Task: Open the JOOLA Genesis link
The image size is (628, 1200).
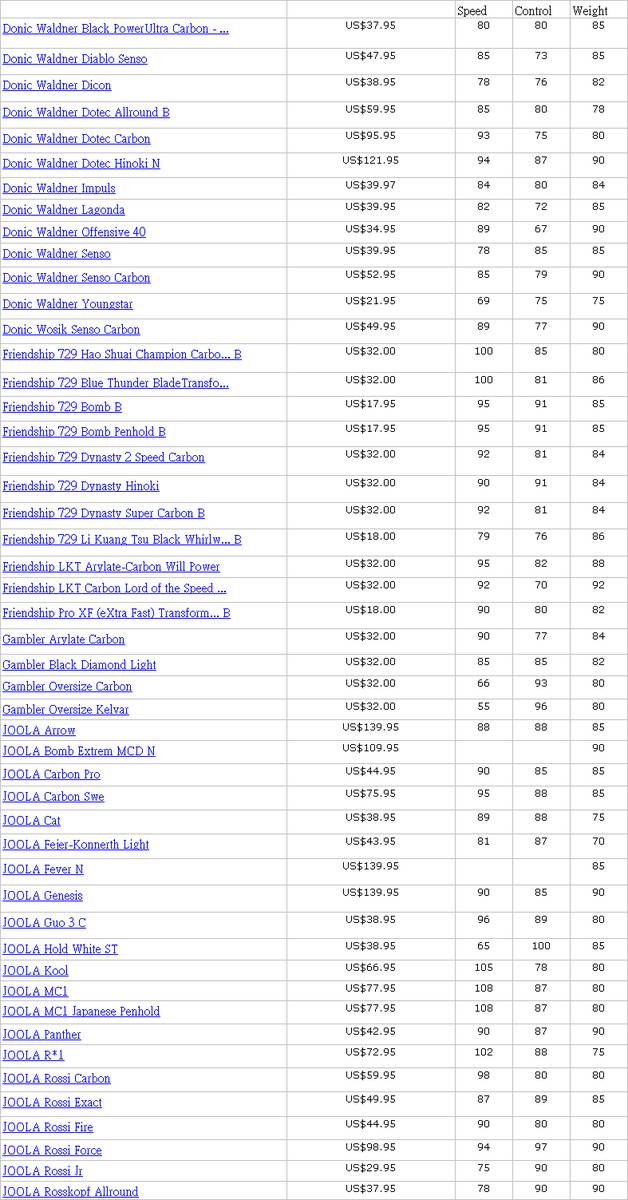Action: tap(43, 896)
